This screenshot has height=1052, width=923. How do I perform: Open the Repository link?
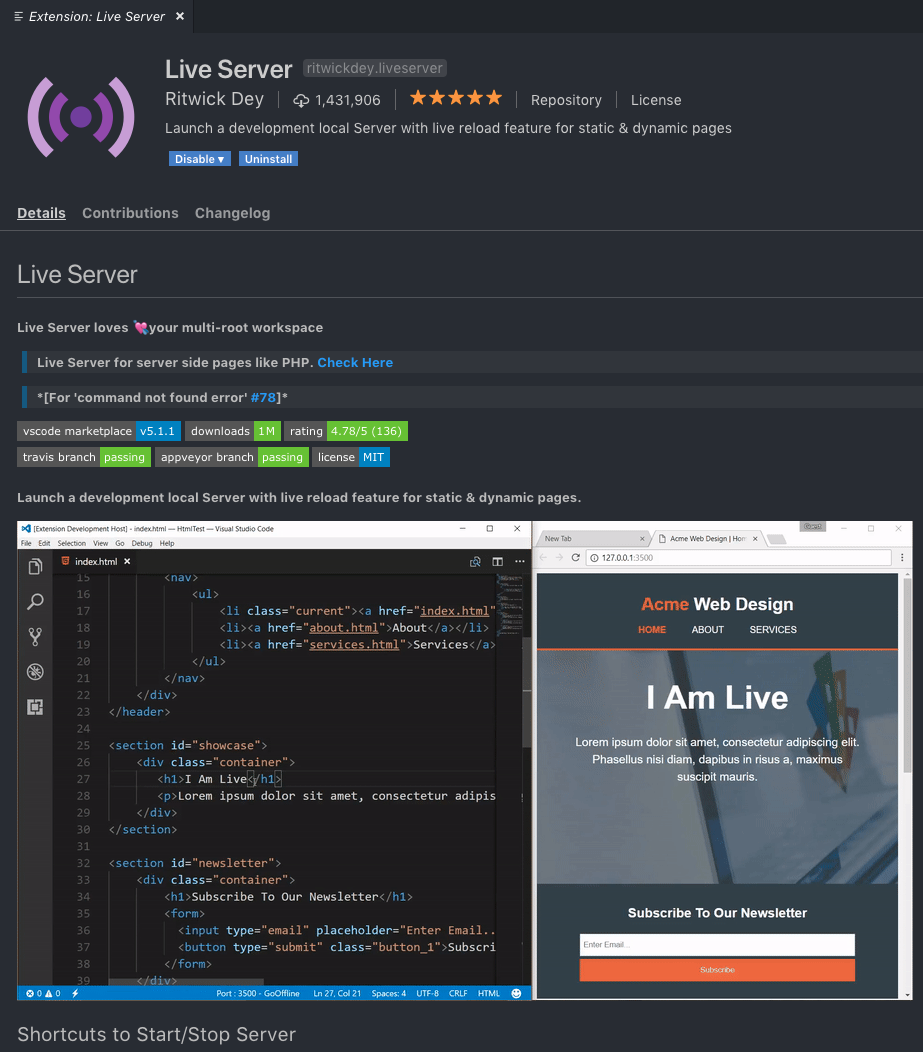click(566, 100)
